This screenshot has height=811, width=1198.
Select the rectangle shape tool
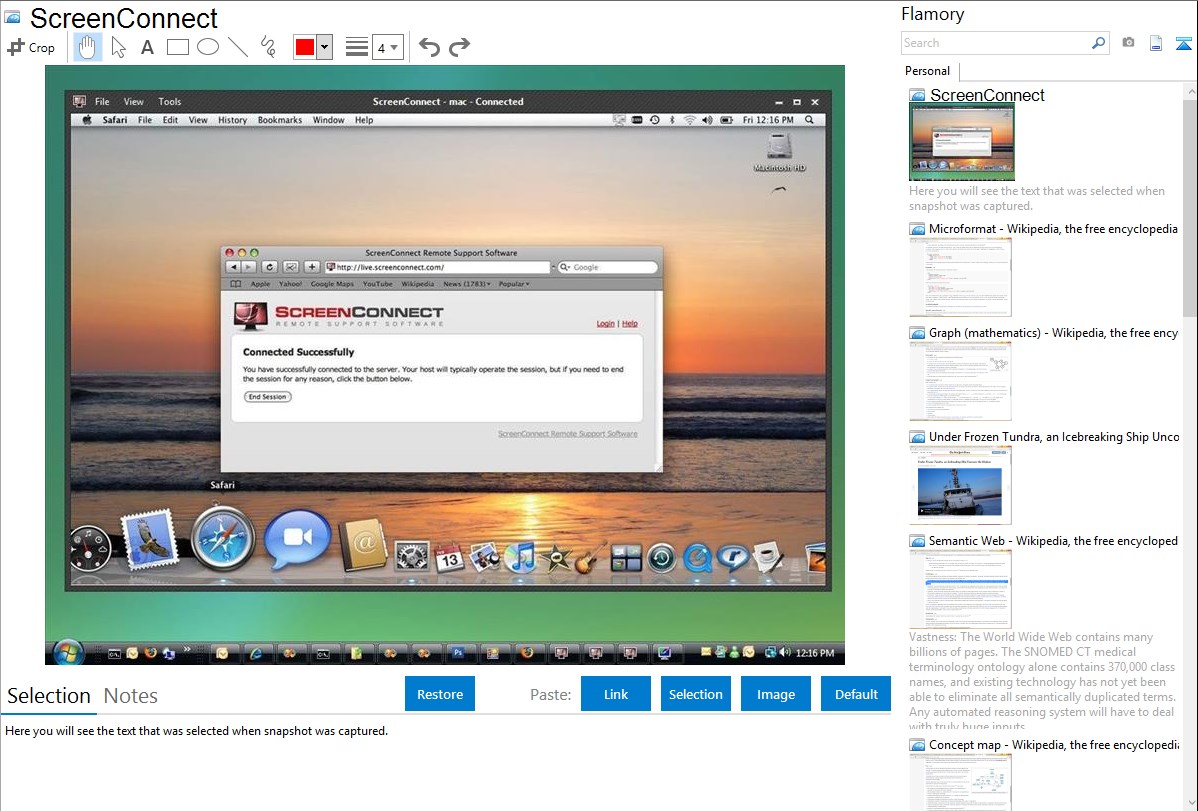177,47
